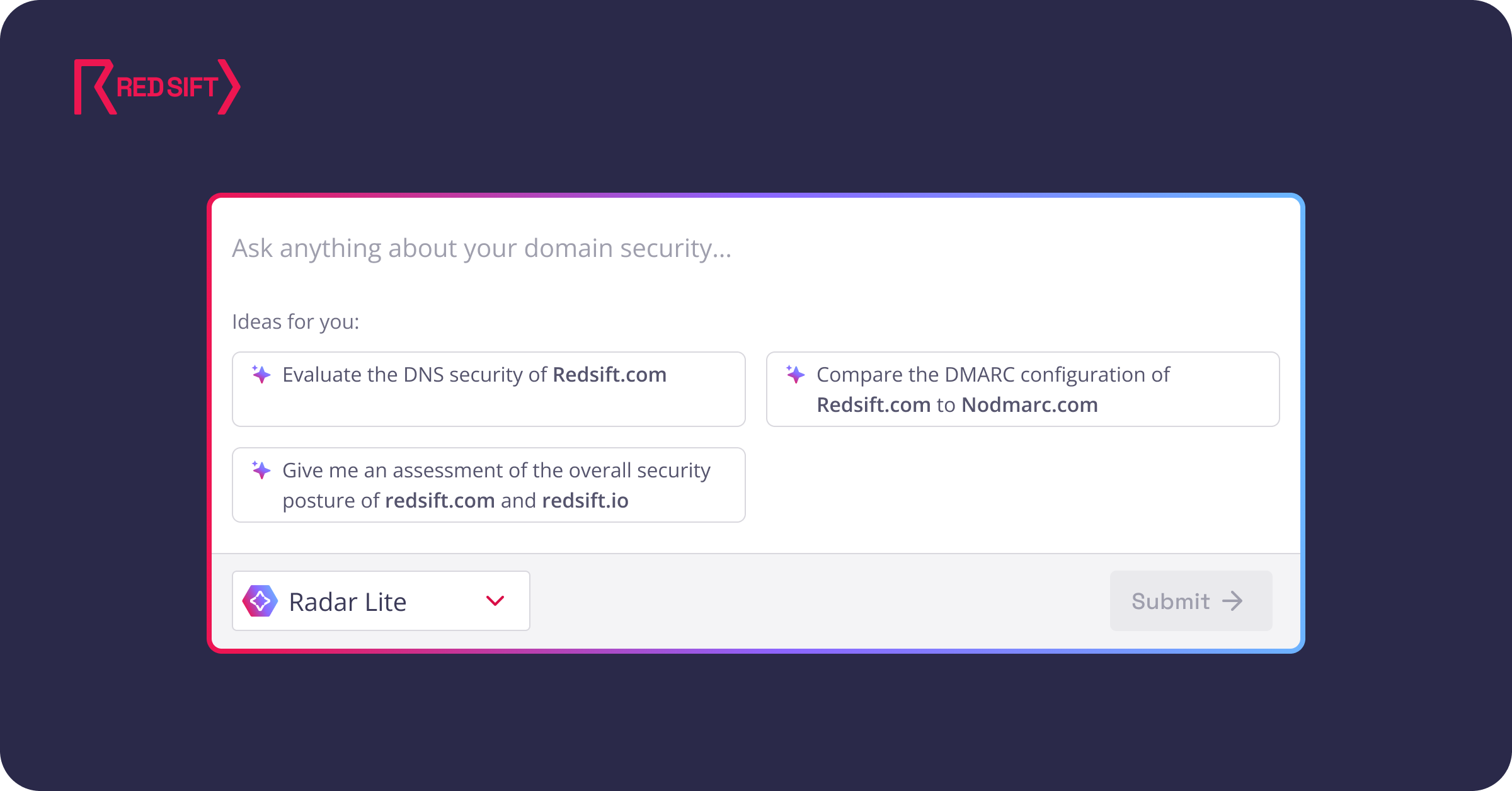Click sparkle icon beside DNS security suggestion
The height and width of the screenshot is (791, 1512).
[x=261, y=375]
